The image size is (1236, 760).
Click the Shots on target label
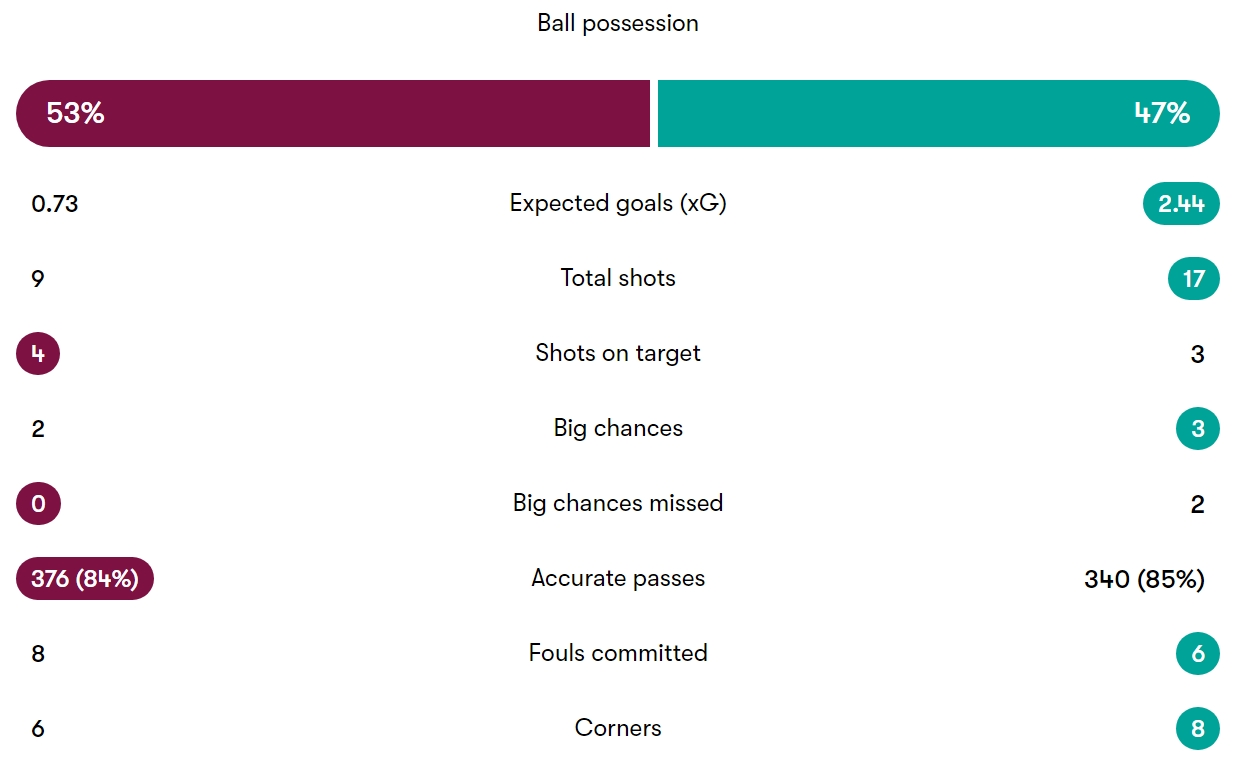(618, 353)
